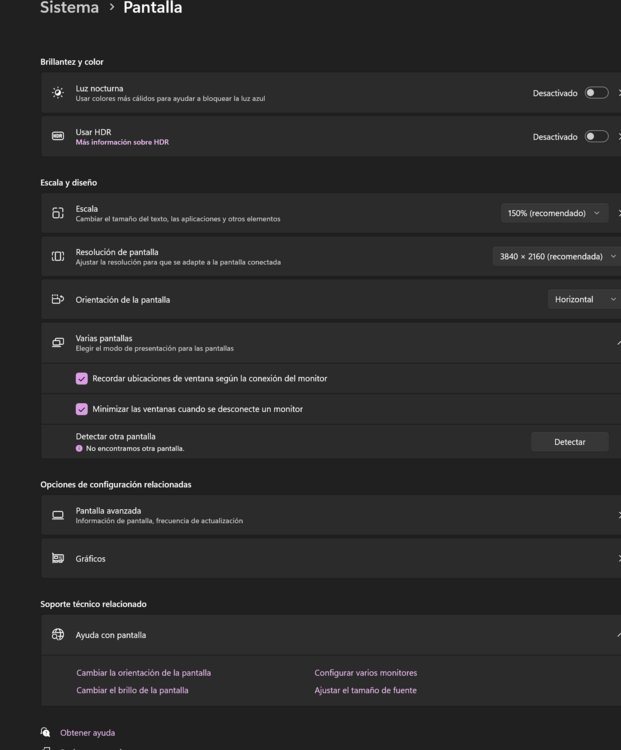Turn on the Usar HDR toggle
The width and height of the screenshot is (621, 750).
(596, 136)
